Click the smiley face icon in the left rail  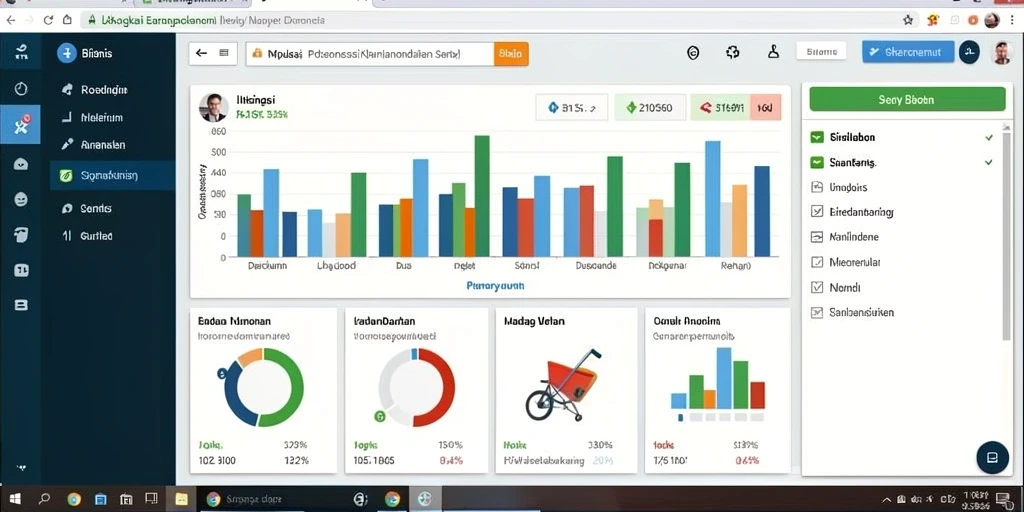pyautogui.click(x=21, y=199)
